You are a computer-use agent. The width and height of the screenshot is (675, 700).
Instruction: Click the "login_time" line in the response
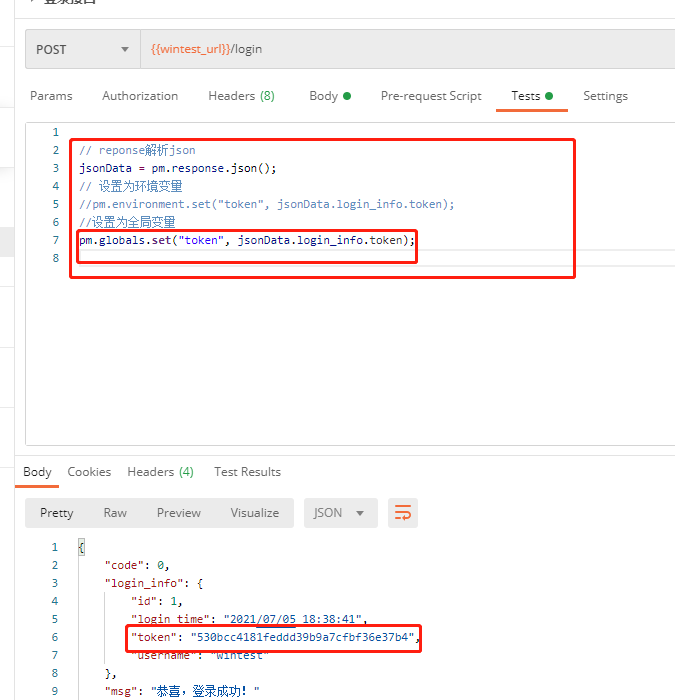click(x=249, y=619)
